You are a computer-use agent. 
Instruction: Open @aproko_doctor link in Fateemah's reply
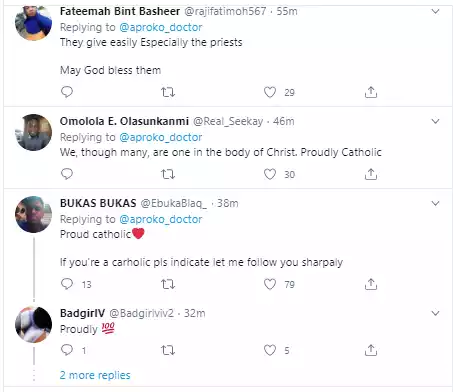[x=161, y=27]
